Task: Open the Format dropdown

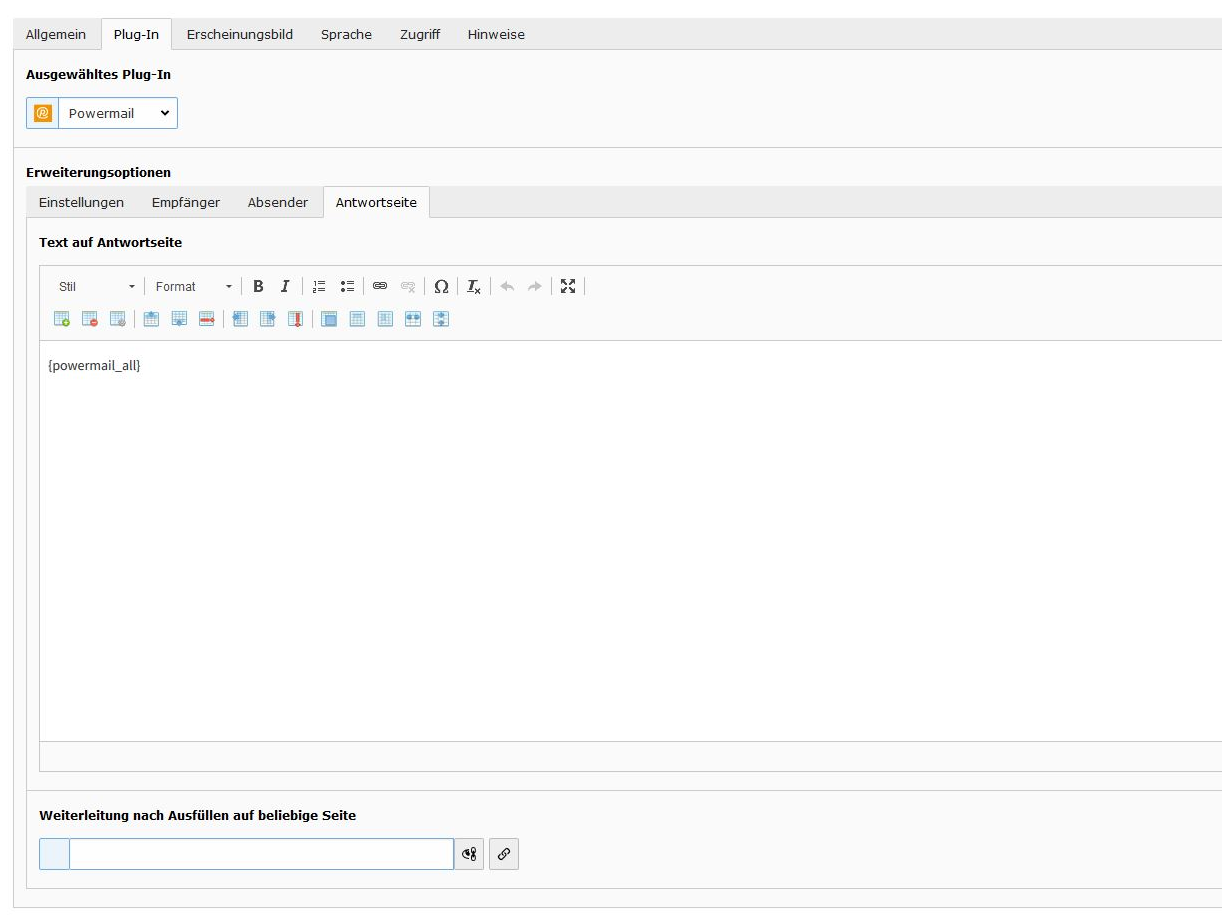Action: click(x=193, y=287)
